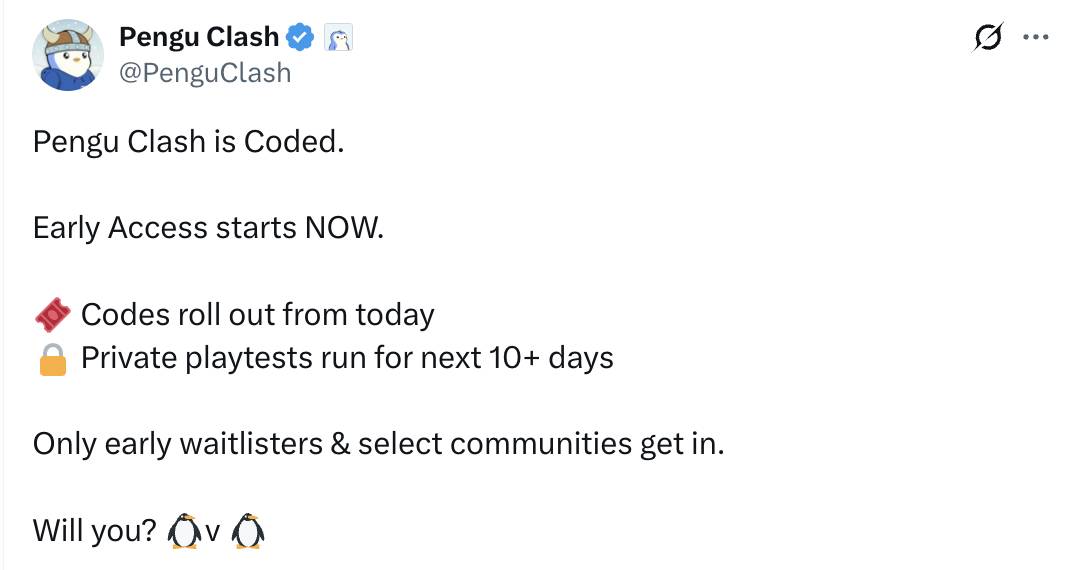Click the 'Will you?' text

[95, 531]
